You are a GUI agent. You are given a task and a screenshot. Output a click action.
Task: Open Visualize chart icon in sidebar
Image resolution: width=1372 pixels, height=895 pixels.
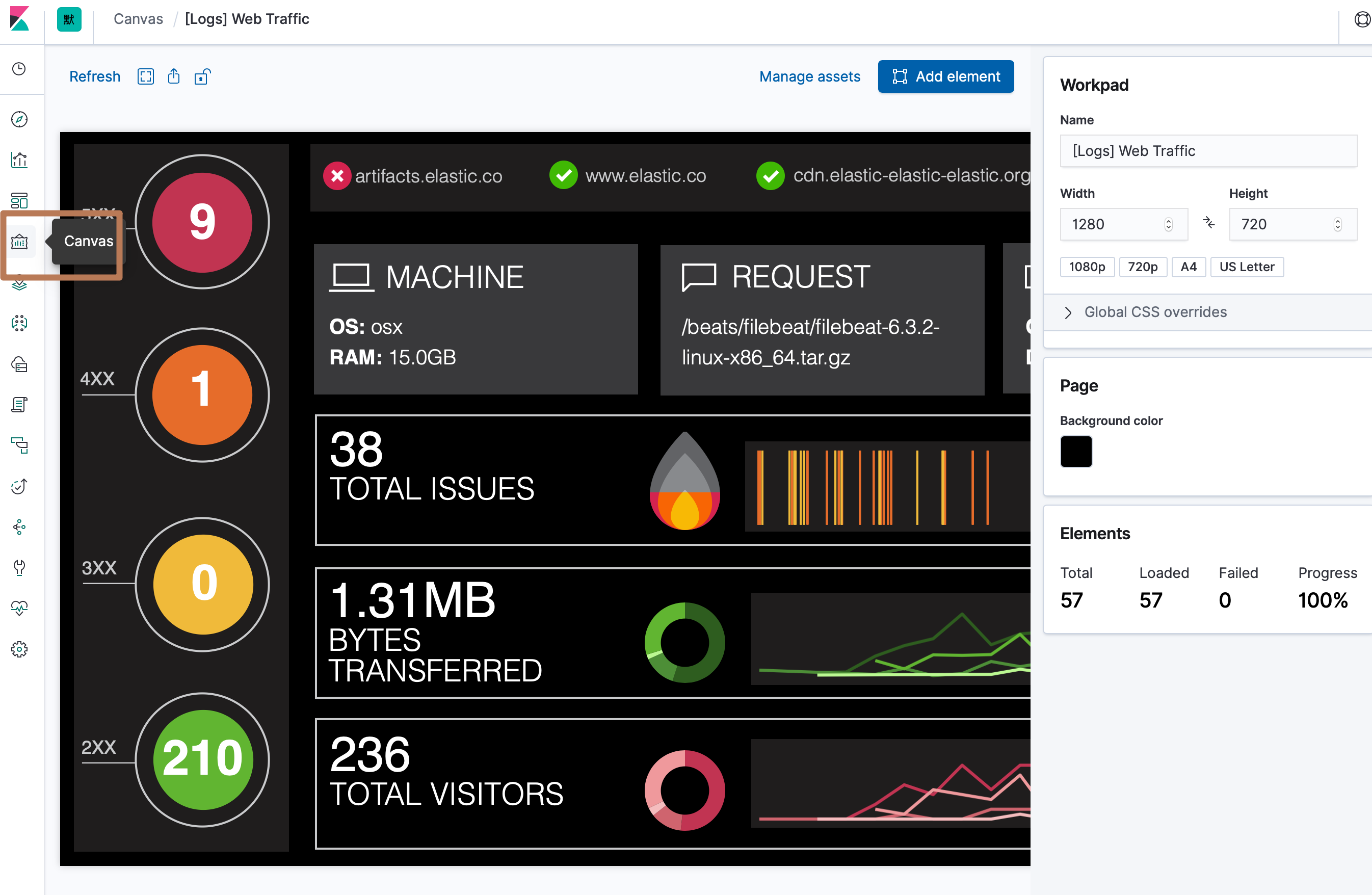(19, 160)
